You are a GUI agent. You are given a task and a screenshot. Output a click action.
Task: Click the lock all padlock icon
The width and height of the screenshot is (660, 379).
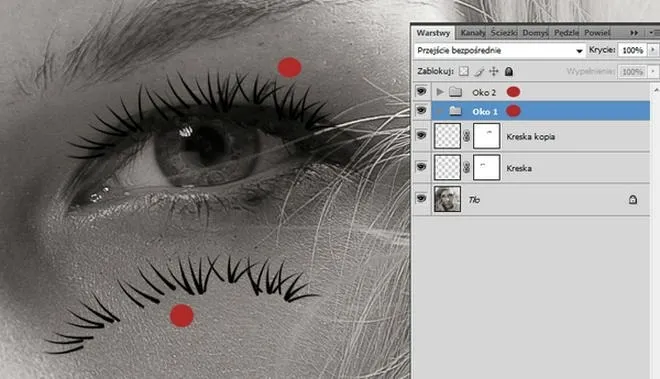509,72
